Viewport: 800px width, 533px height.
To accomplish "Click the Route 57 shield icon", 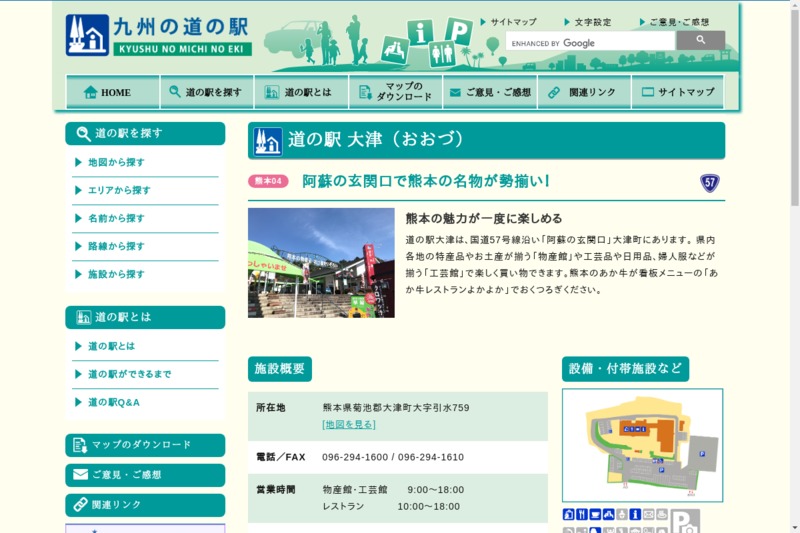I will coord(710,183).
